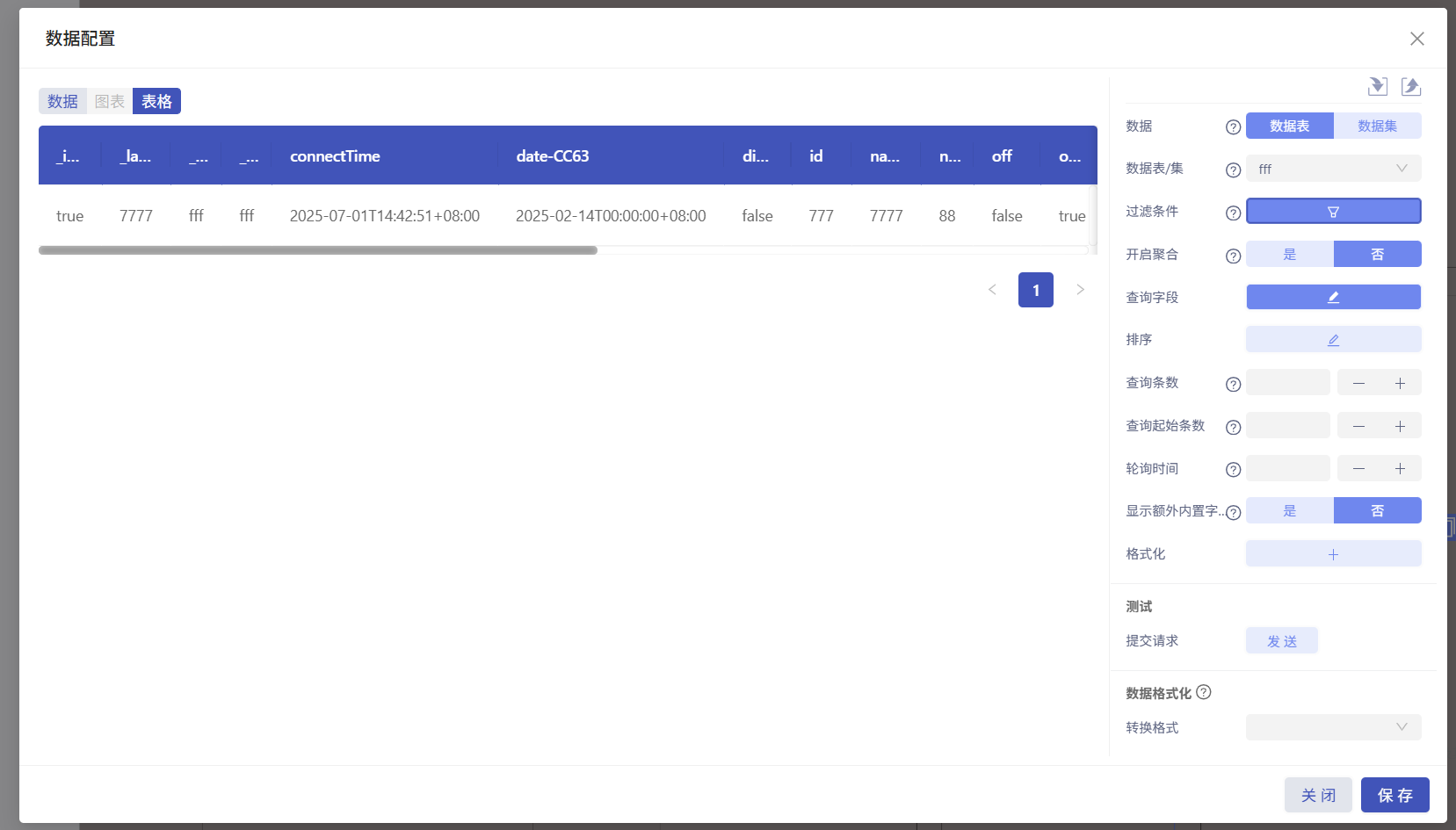The width and height of the screenshot is (1456, 830).
Task: Go to previous page arrow
Action: pos(992,290)
